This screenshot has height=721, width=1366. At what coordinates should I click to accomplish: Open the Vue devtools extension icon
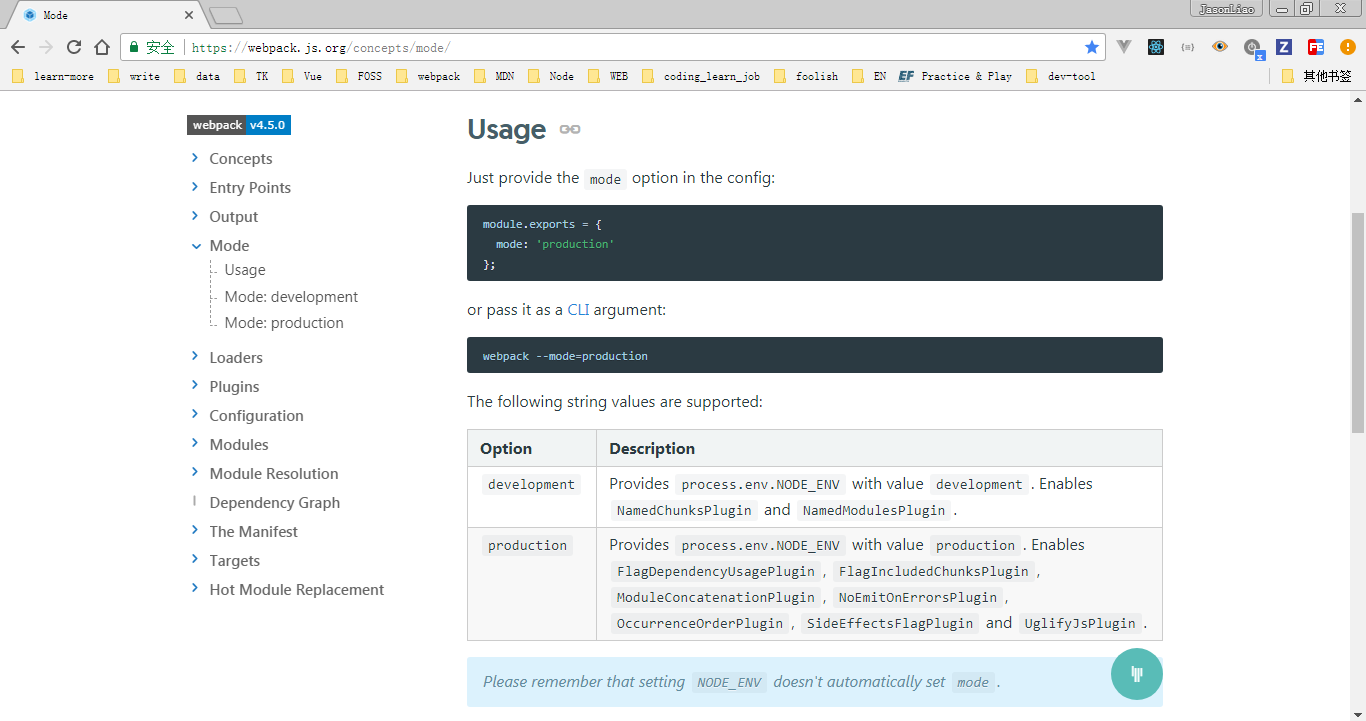tap(1124, 47)
